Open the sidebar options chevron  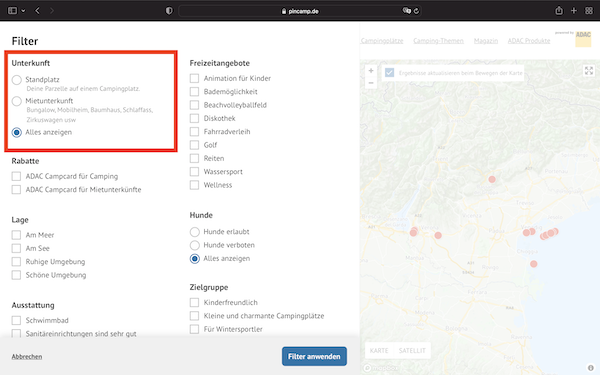coord(23,11)
